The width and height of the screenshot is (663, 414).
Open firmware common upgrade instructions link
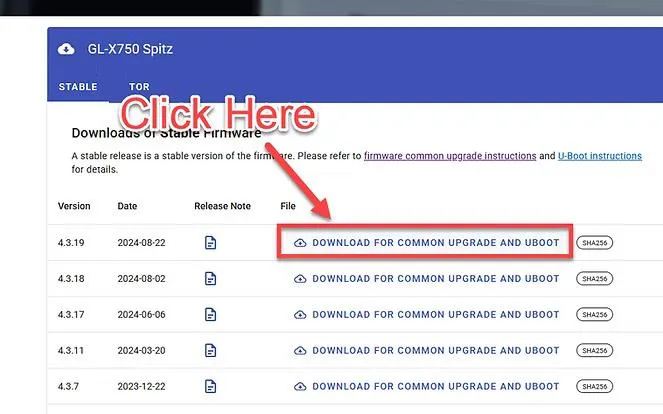point(450,156)
